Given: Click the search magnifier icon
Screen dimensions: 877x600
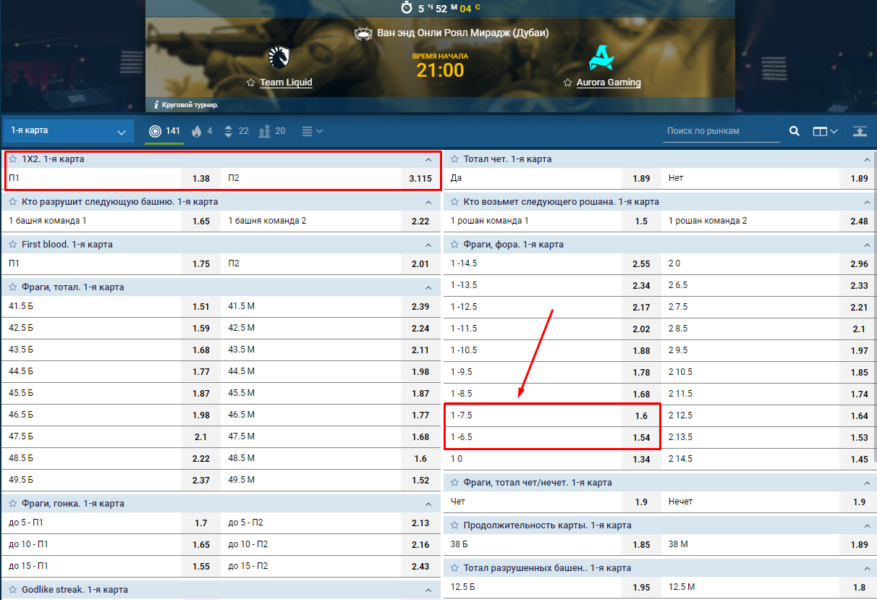Looking at the screenshot, I should pos(794,131).
